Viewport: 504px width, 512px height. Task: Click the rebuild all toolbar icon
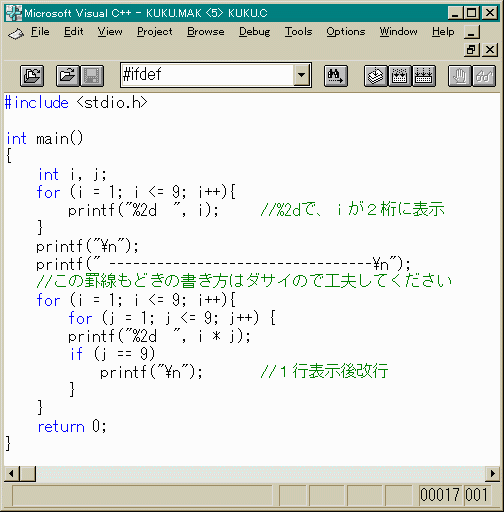coord(424,76)
